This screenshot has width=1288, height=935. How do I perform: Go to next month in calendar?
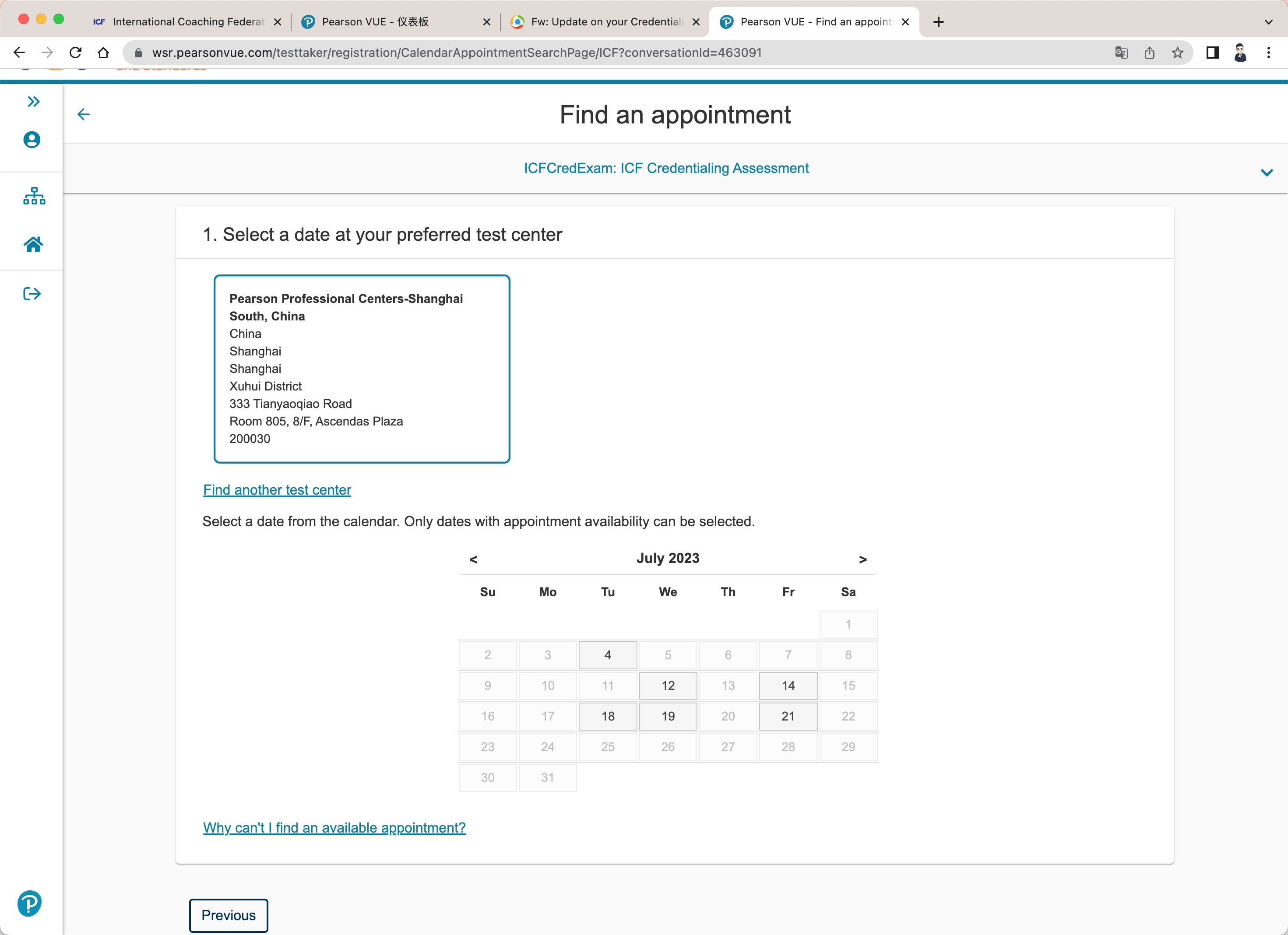(x=862, y=559)
